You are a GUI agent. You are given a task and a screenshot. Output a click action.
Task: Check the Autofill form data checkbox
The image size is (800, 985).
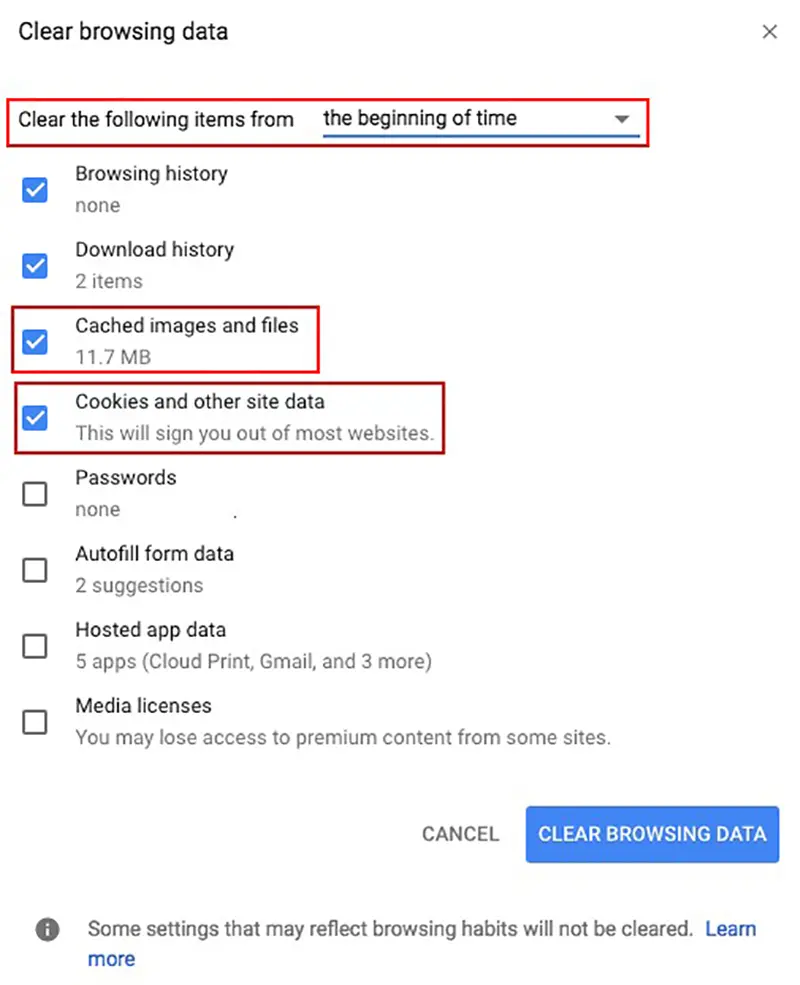[35, 569]
